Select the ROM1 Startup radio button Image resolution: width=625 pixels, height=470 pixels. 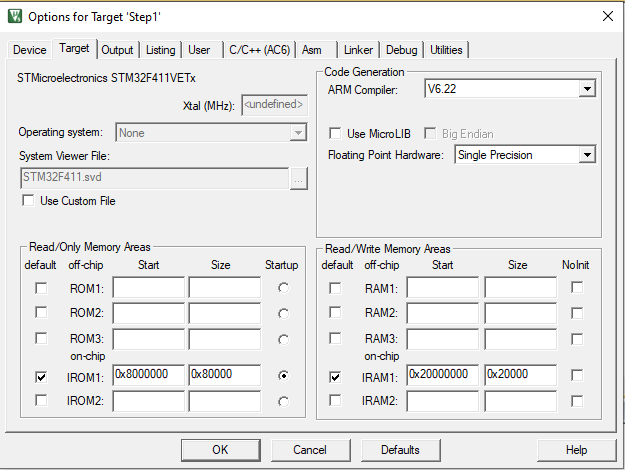[285, 288]
